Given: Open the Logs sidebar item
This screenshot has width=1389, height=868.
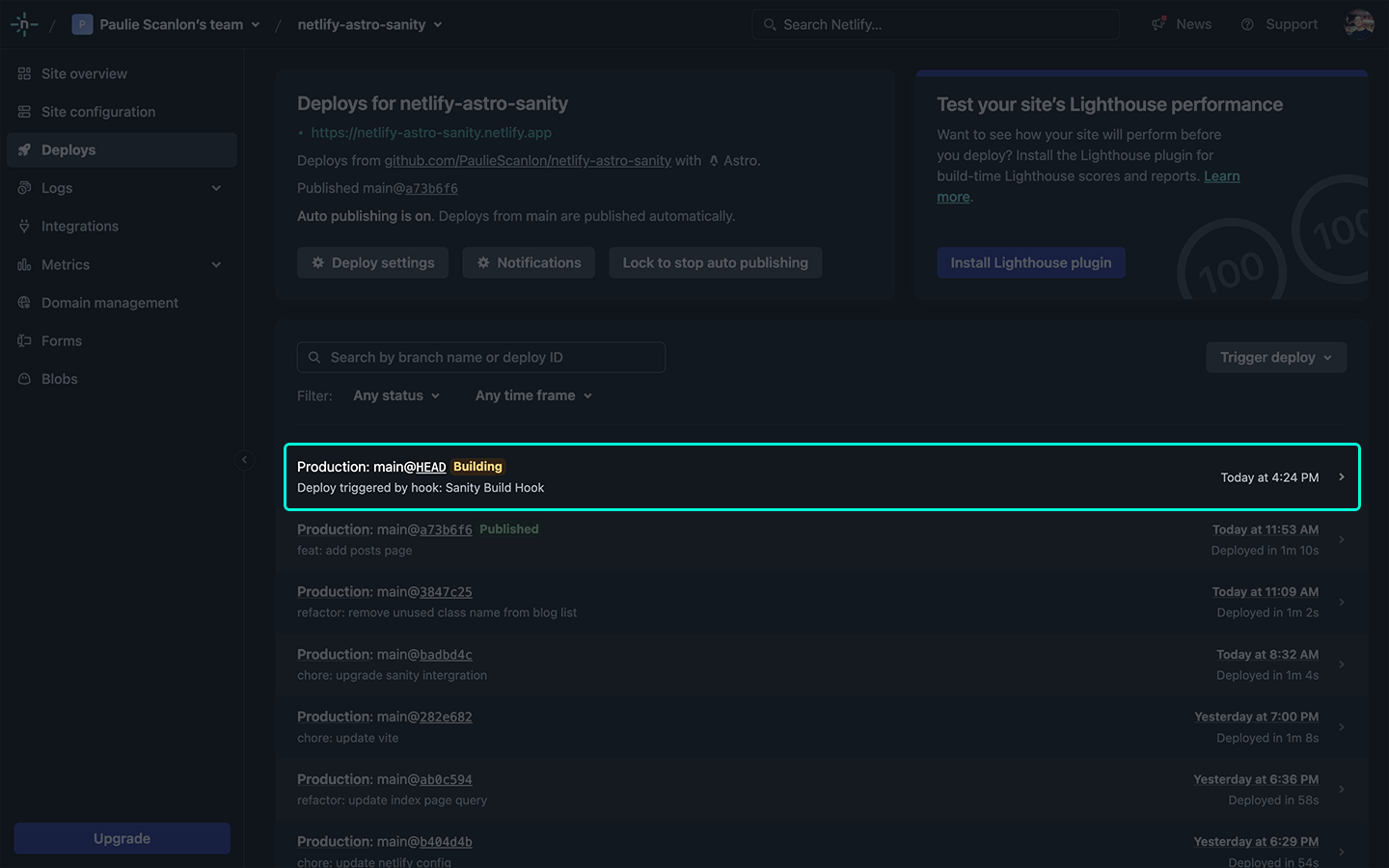Looking at the screenshot, I should [x=122, y=188].
